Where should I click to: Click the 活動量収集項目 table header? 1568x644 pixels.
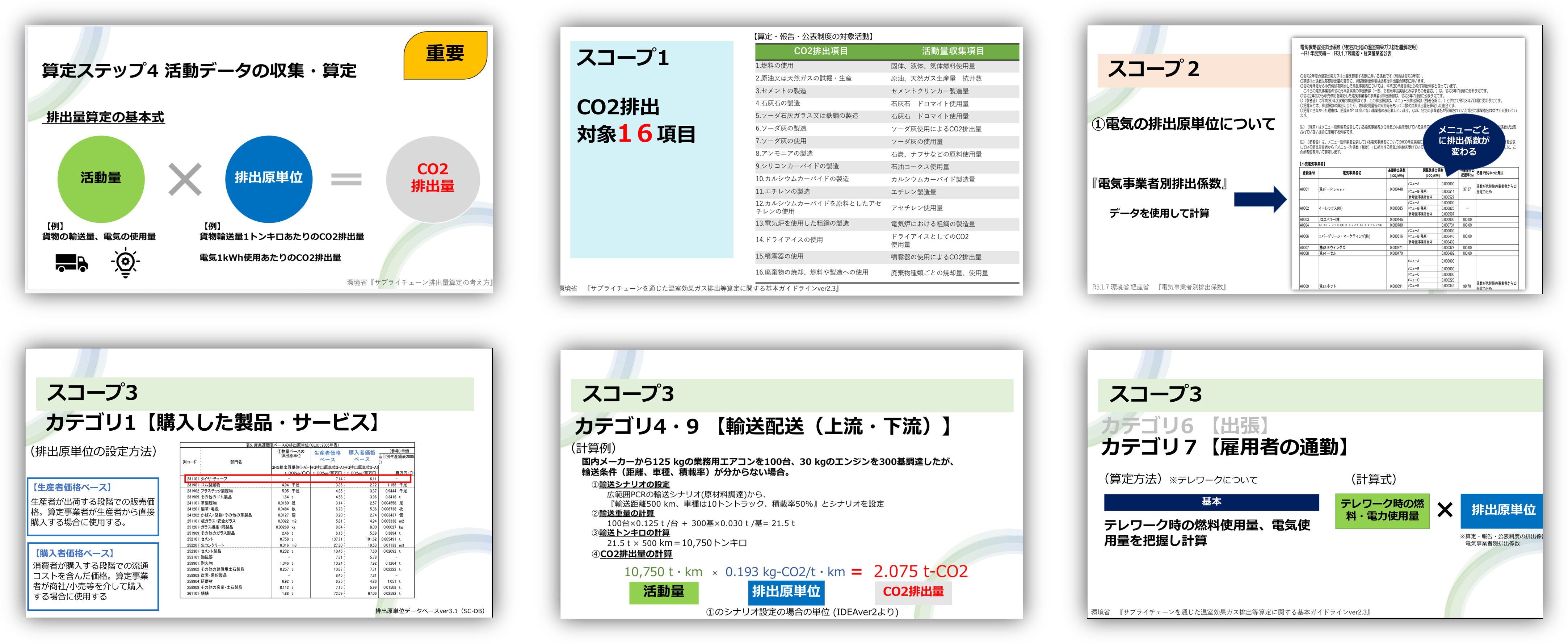point(953,51)
